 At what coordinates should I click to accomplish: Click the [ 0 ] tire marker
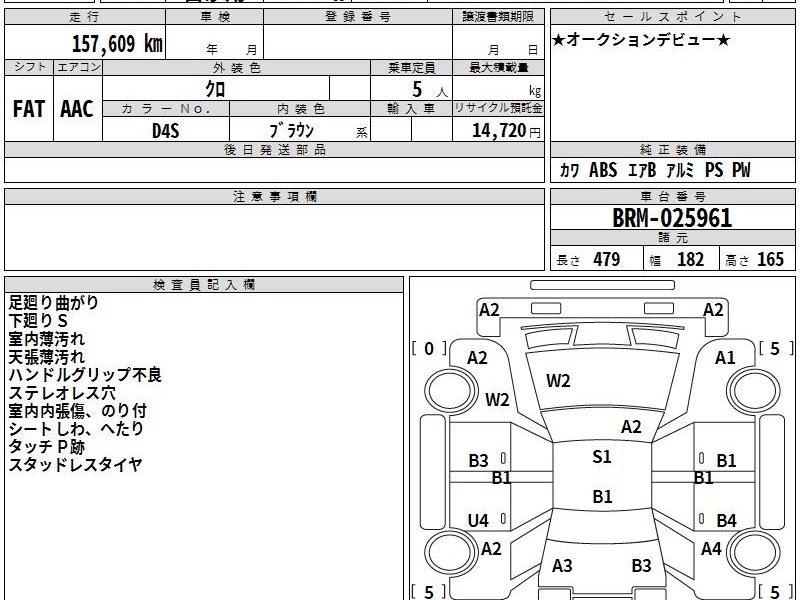point(429,348)
